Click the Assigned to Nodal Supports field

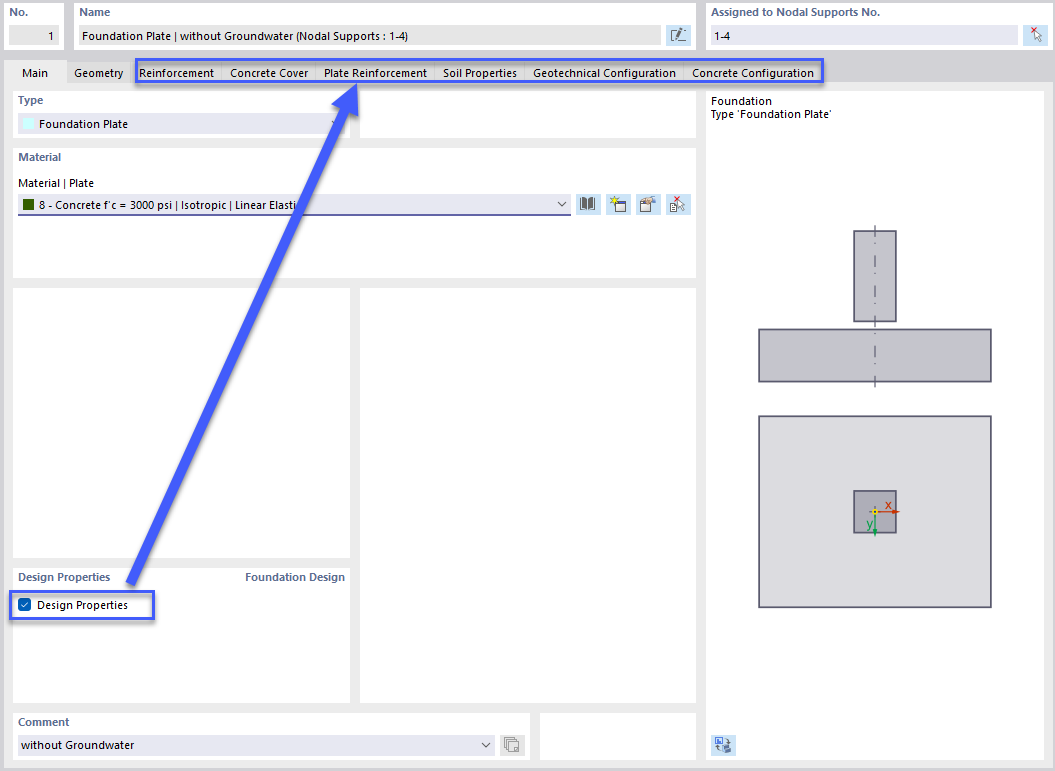pos(864,36)
